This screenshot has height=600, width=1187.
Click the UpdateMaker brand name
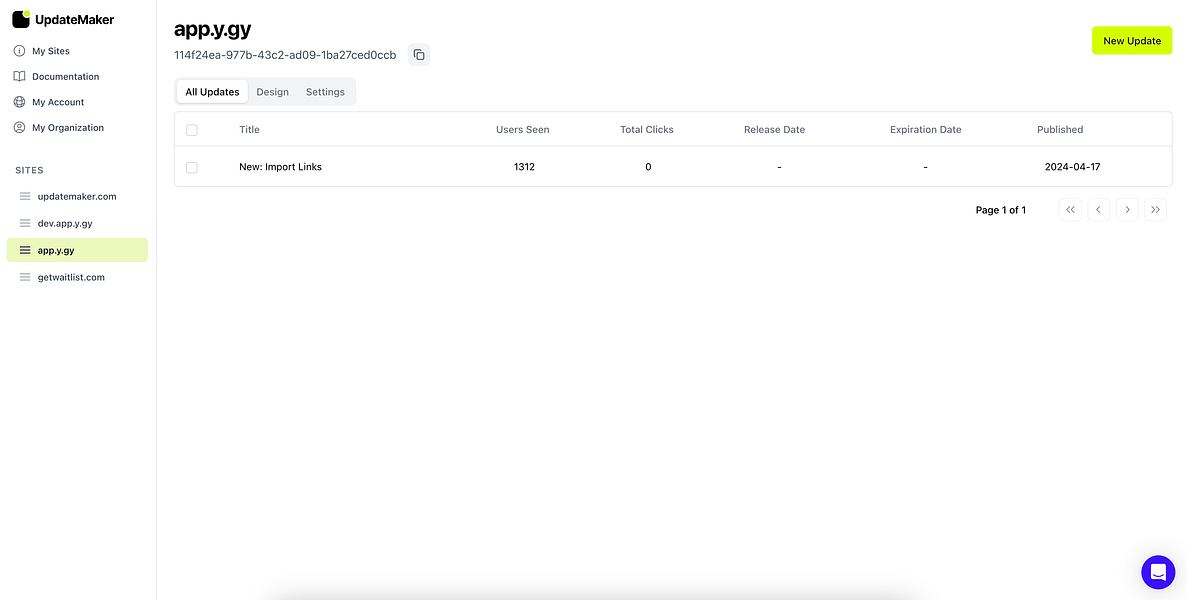74,20
